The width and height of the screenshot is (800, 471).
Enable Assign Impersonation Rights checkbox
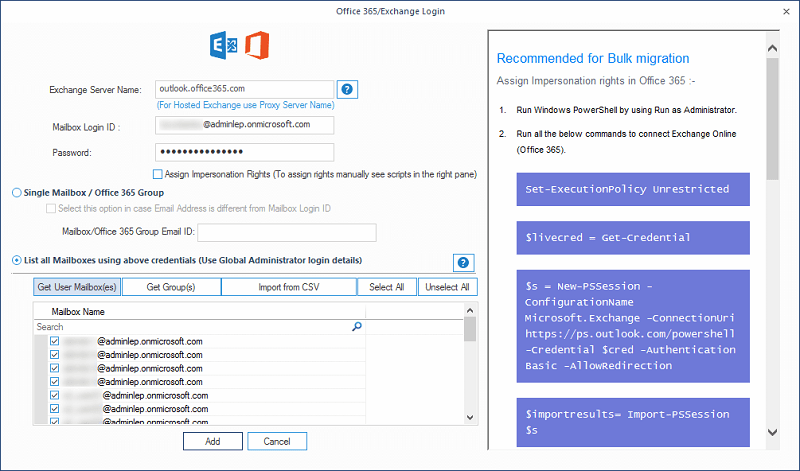pyautogui.click(x=158, y=174)
